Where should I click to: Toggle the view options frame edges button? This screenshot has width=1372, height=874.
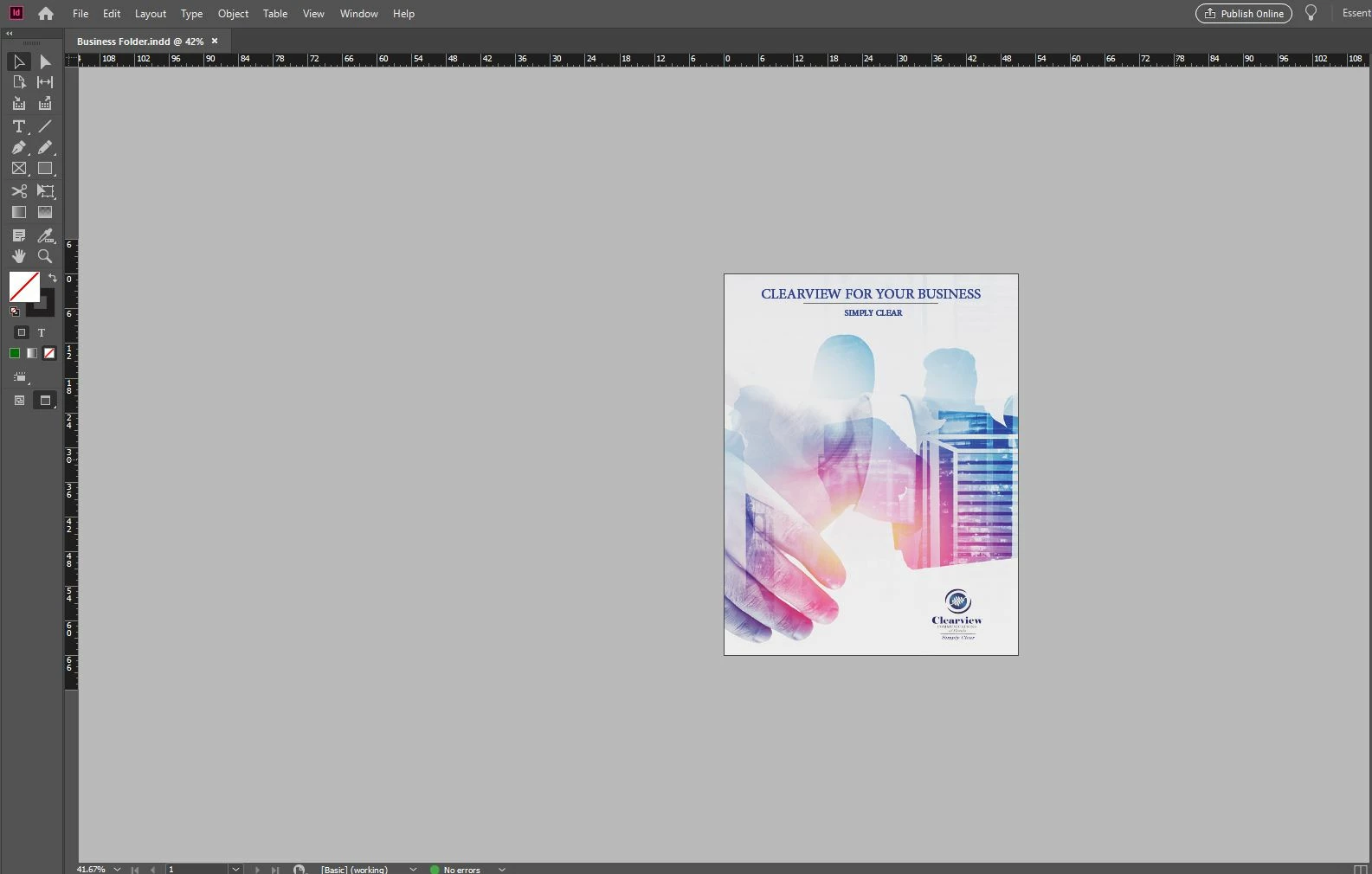click(x=20, y=377)
